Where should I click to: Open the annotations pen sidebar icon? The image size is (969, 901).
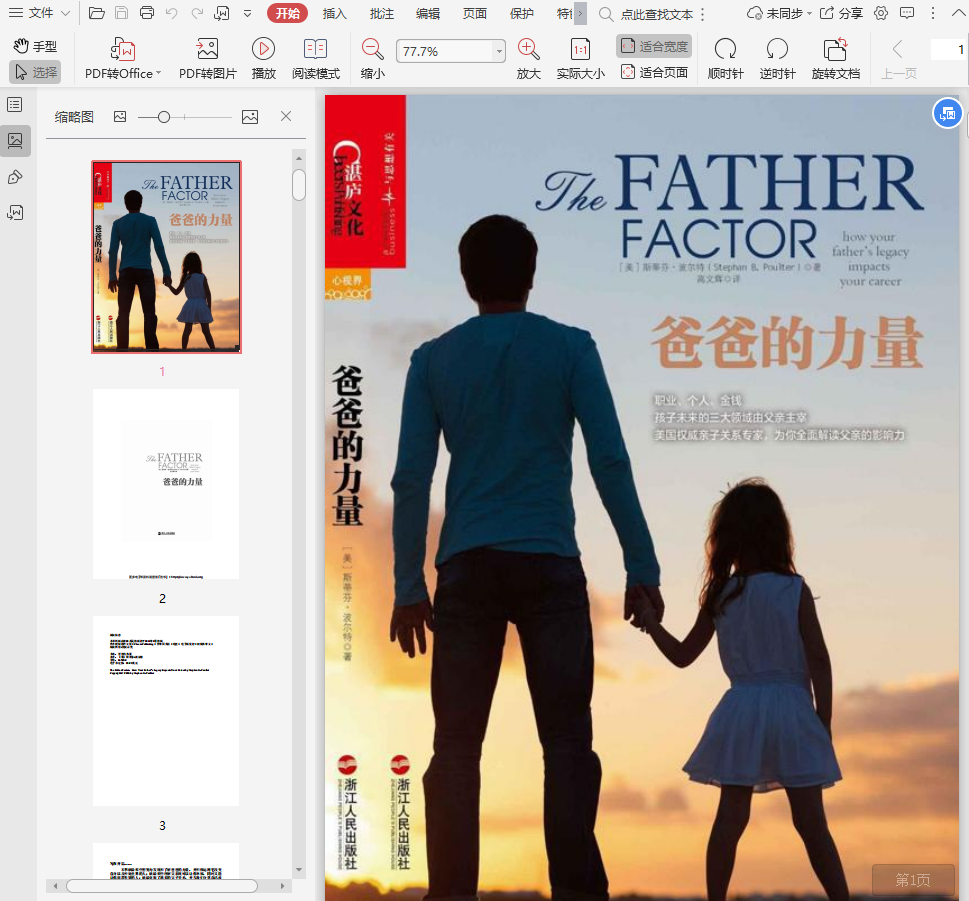point(15,177)
